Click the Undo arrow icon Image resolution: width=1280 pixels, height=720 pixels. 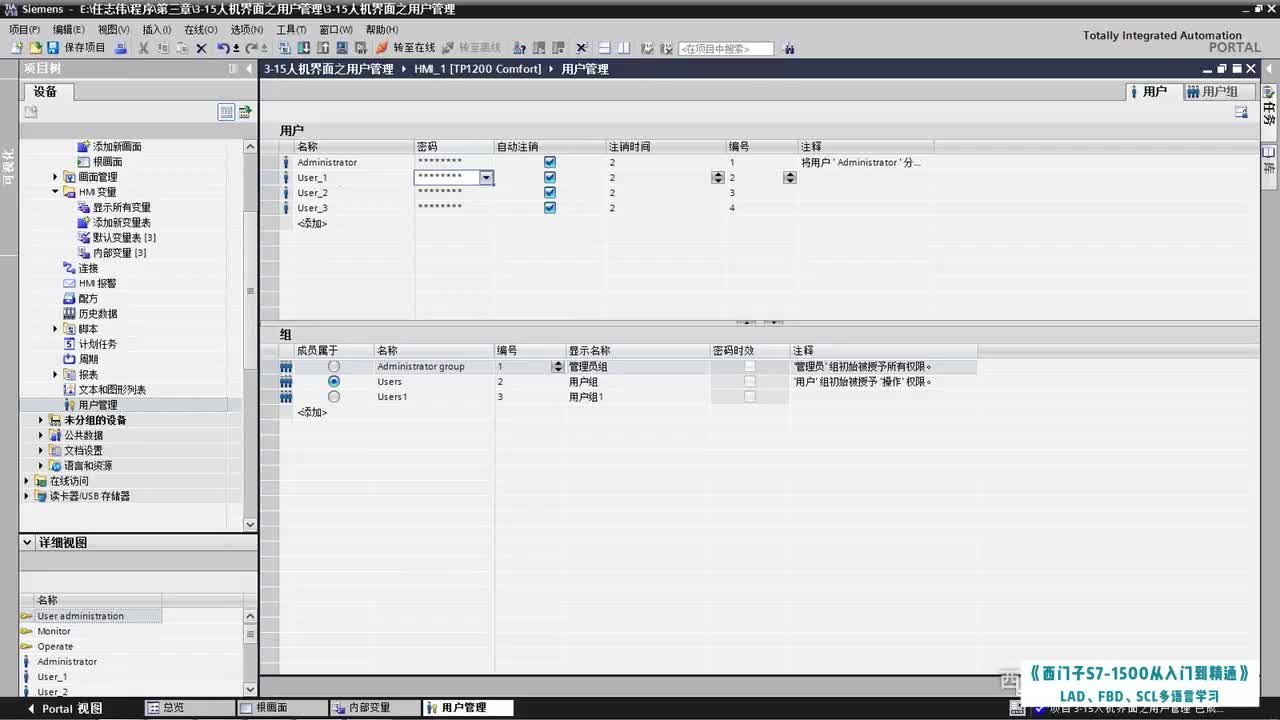click(x=222, y=48)
